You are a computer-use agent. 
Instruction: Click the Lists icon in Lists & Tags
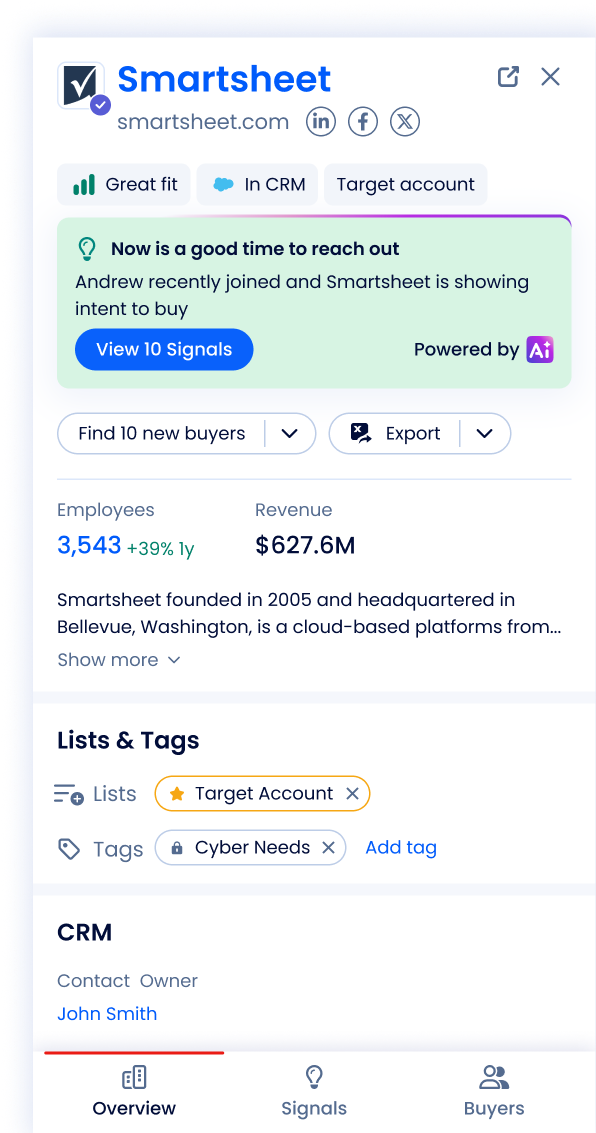[x=67, y=792]
